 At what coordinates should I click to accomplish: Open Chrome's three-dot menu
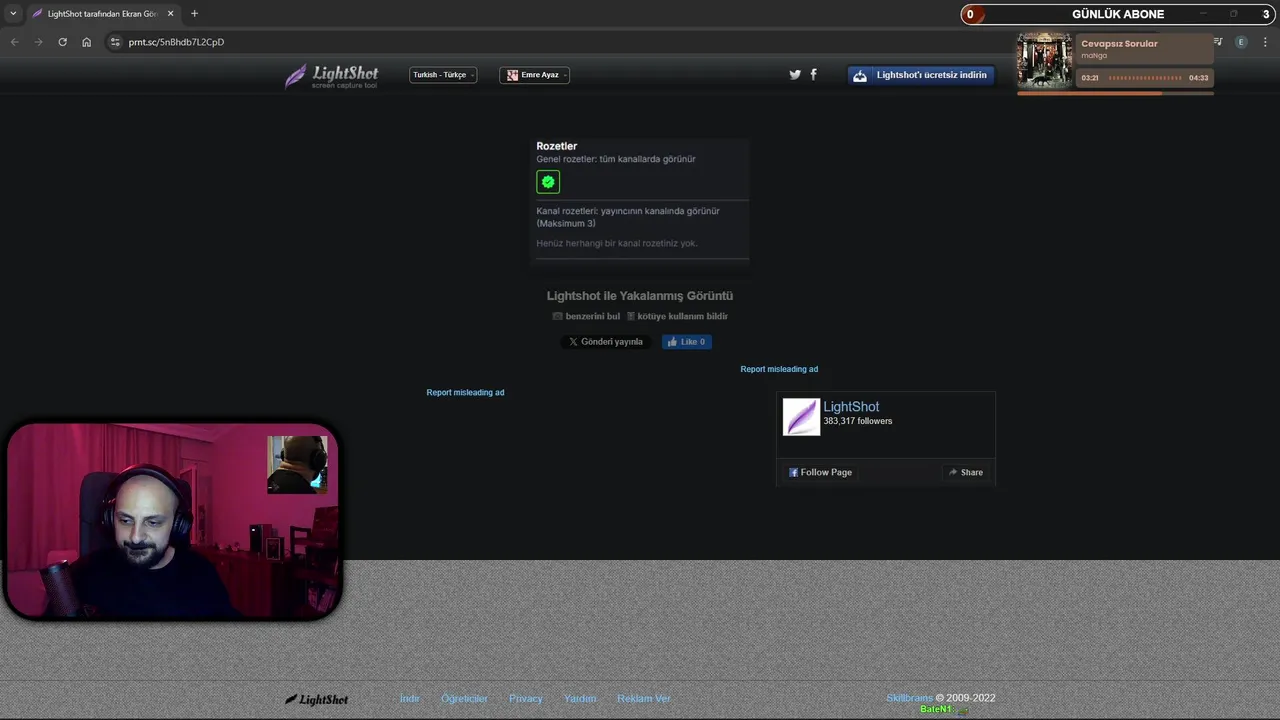pos(1265,42)
